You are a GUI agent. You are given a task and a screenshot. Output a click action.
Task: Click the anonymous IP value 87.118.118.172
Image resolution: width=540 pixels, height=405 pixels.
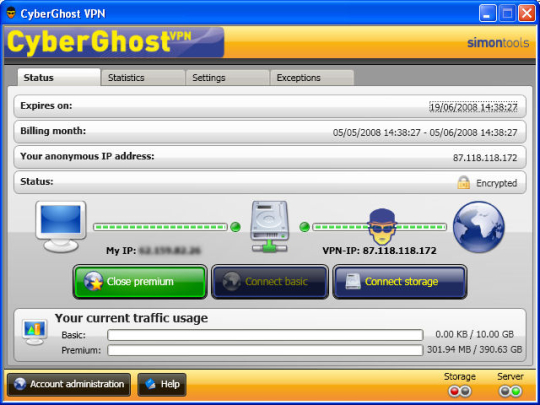pyautogui.click(x=485, y=158)
